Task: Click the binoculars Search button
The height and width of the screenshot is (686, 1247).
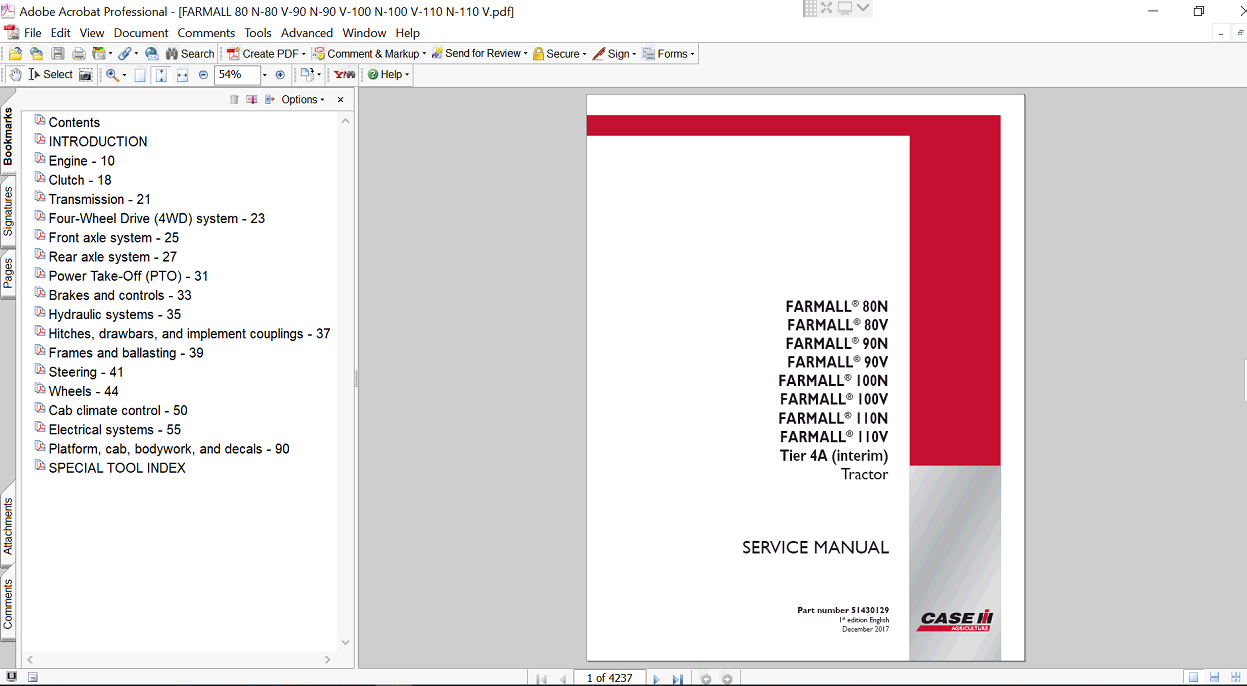Action: click(x=190, y=54)
